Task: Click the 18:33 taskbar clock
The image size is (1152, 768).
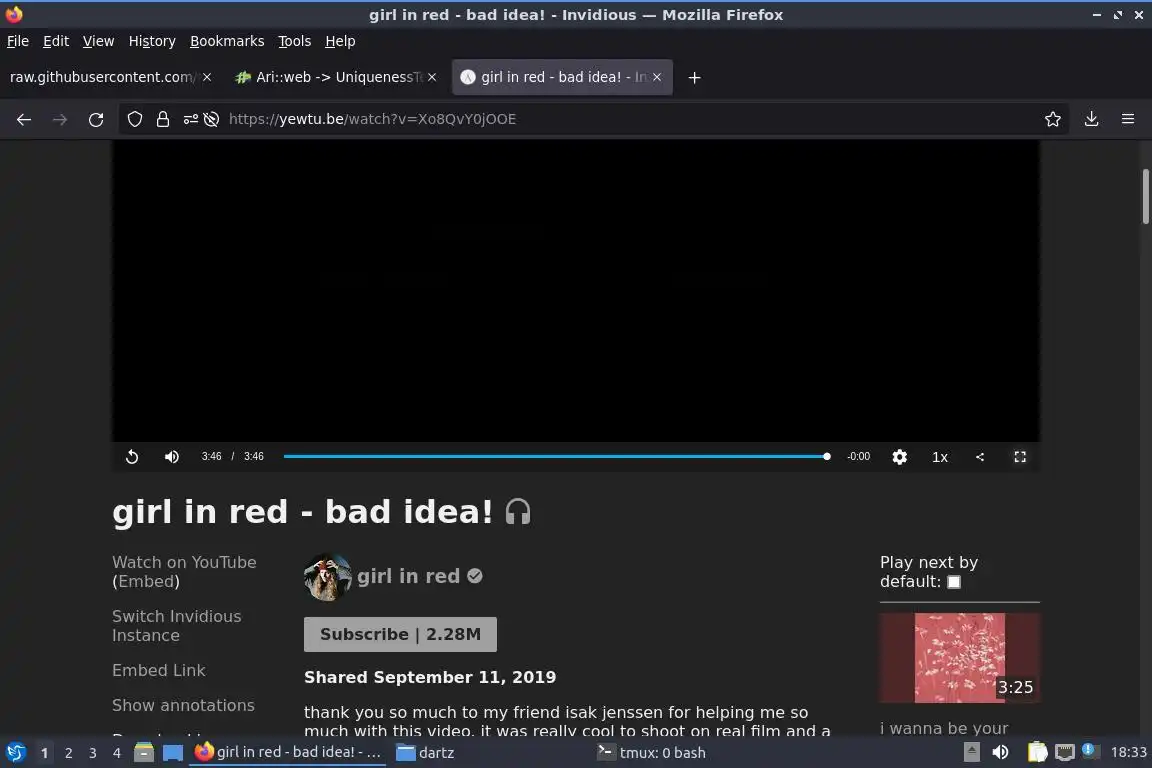Action: tap(1128, 753)
